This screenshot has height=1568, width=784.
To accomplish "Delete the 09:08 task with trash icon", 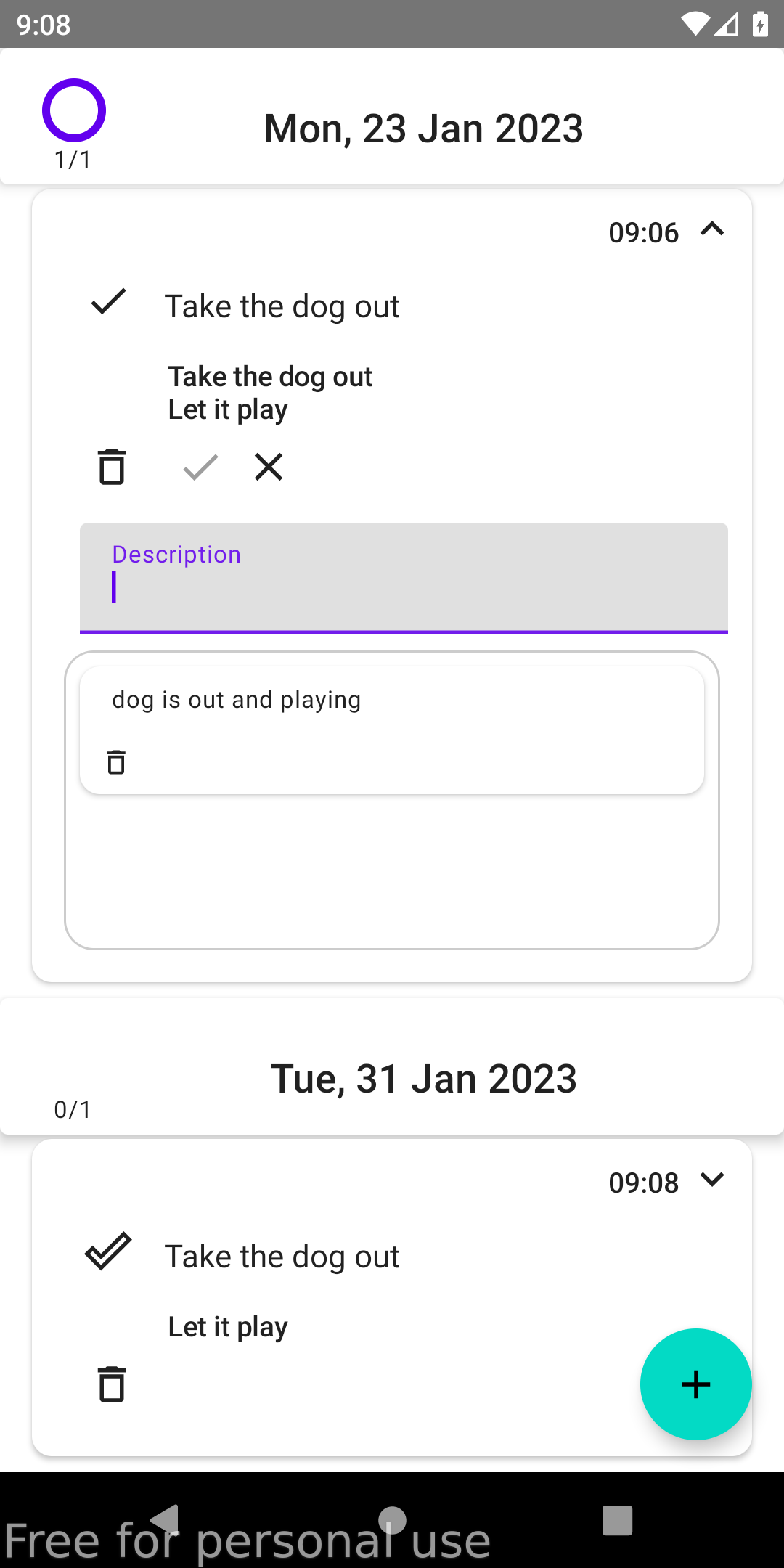I will (112, 1384).
